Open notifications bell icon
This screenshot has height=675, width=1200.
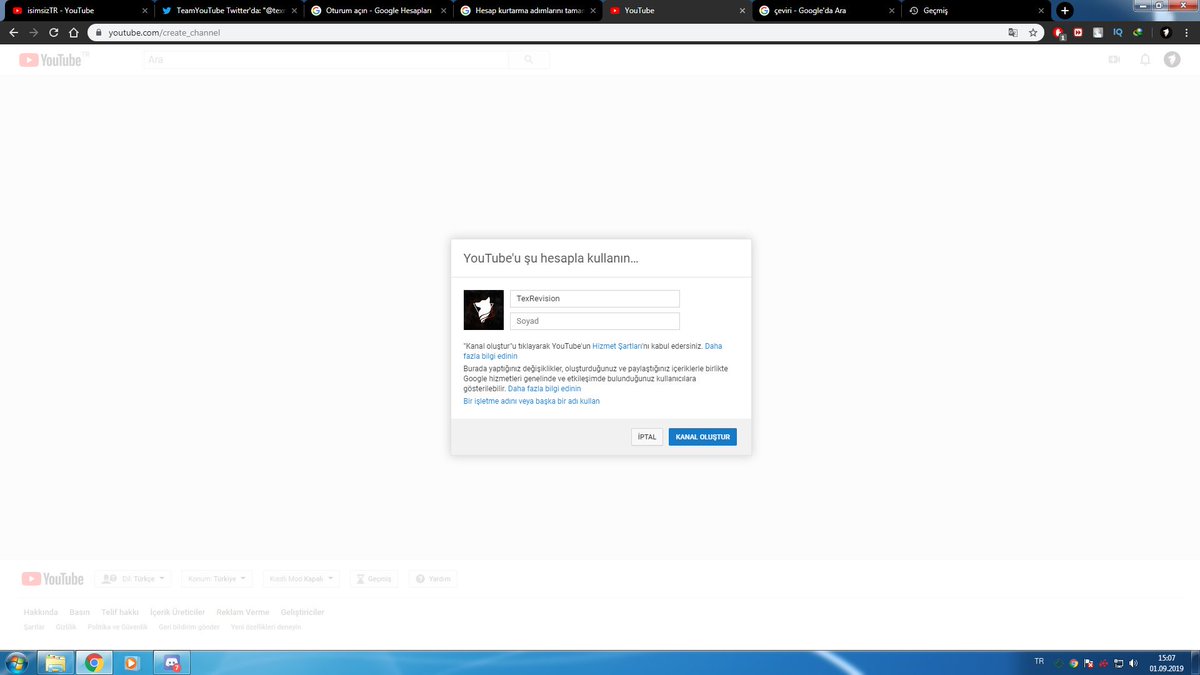1145,60
